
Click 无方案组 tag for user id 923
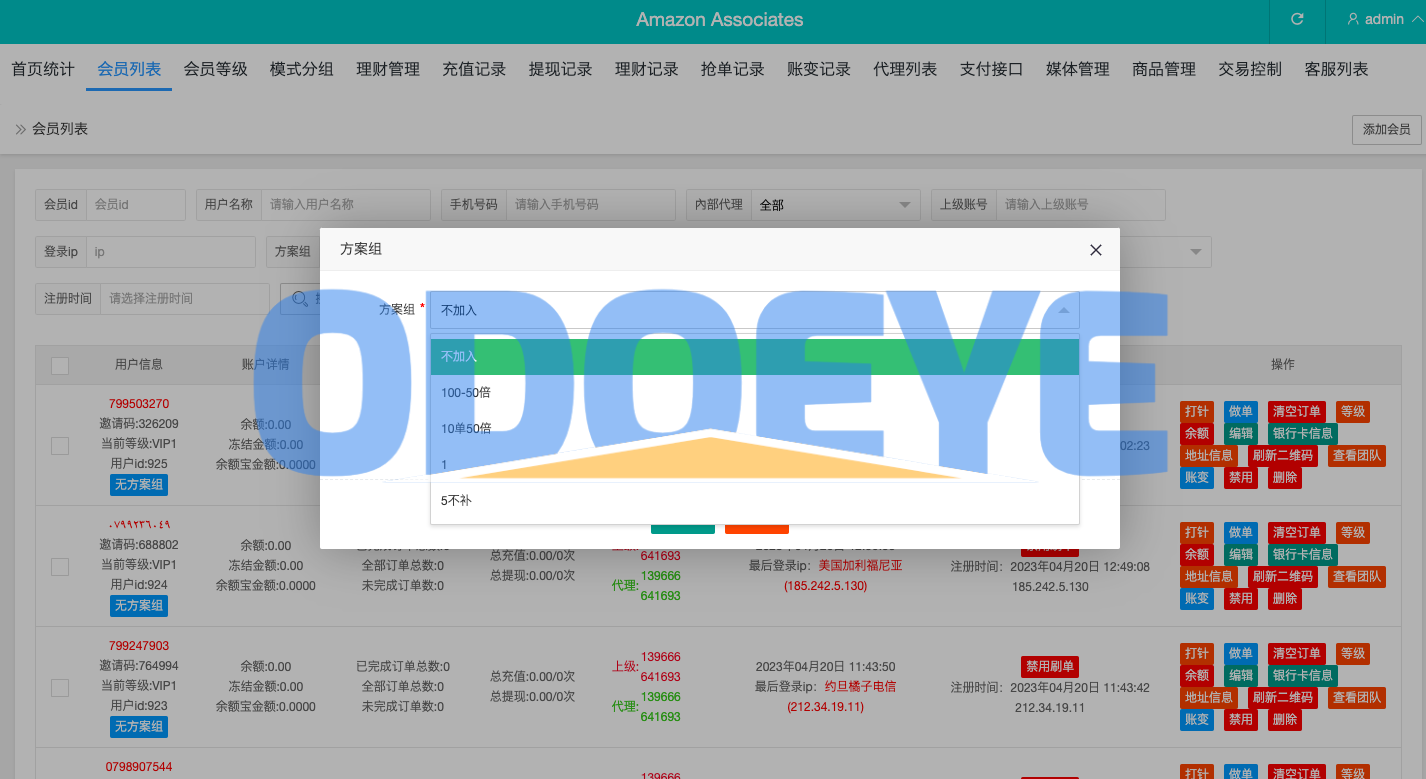[x=138, y=726]
